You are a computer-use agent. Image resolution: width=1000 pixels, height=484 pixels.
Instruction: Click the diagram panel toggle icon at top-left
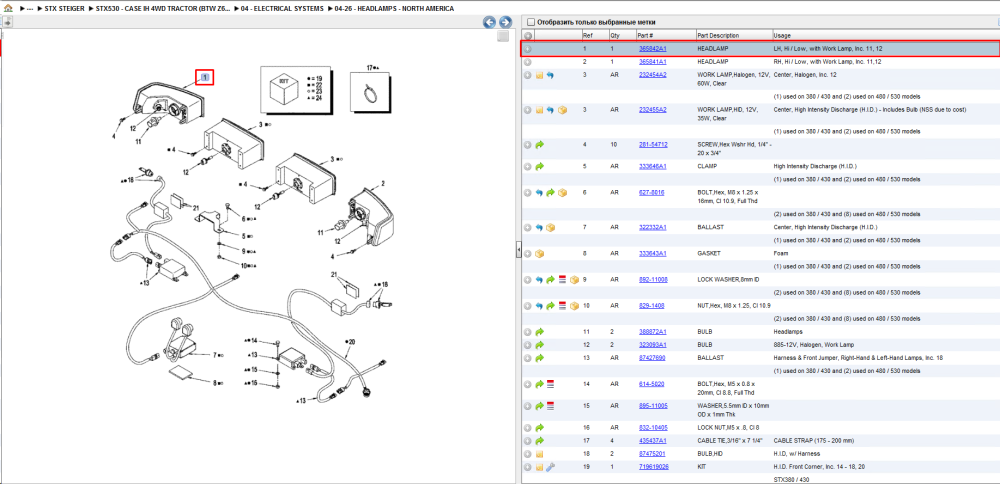(8, 22)
